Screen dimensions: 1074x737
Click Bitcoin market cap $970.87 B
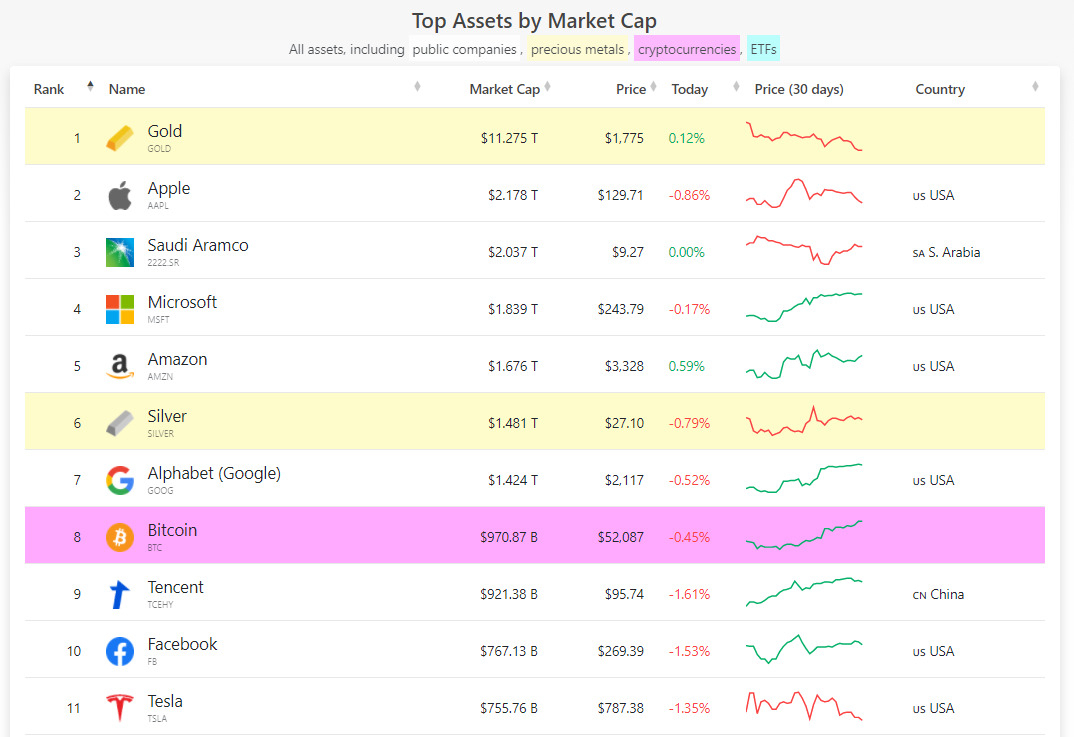[x=509, y=538]
